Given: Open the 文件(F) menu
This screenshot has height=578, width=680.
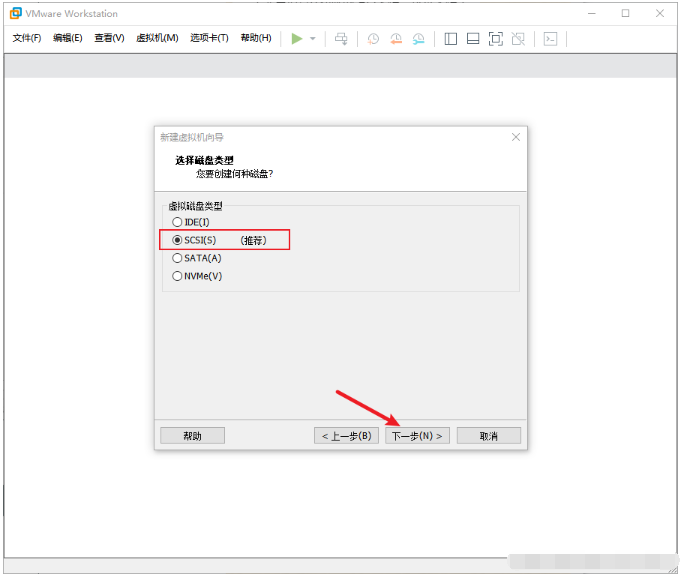Looking at the screenshot, I should (x=27, y=38).
